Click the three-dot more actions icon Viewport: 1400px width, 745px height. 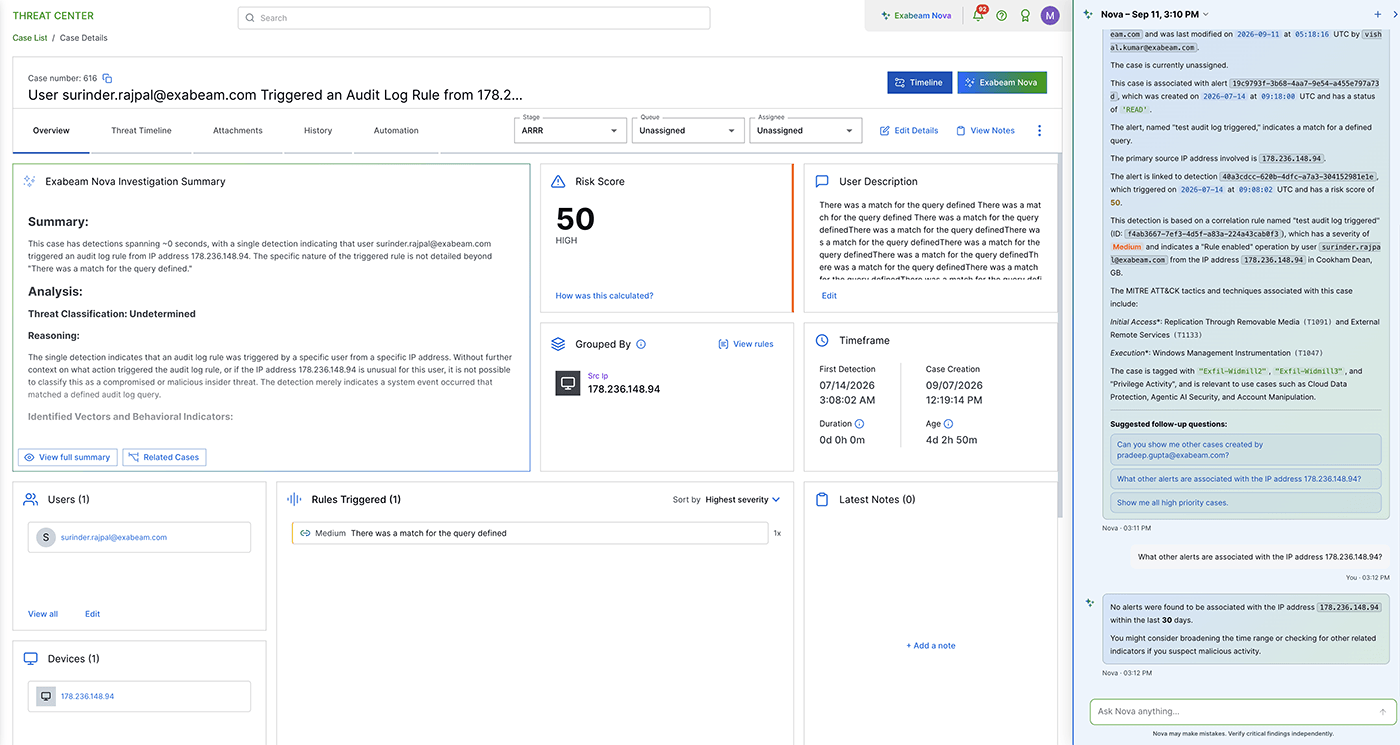click(x=1039, y=131)
